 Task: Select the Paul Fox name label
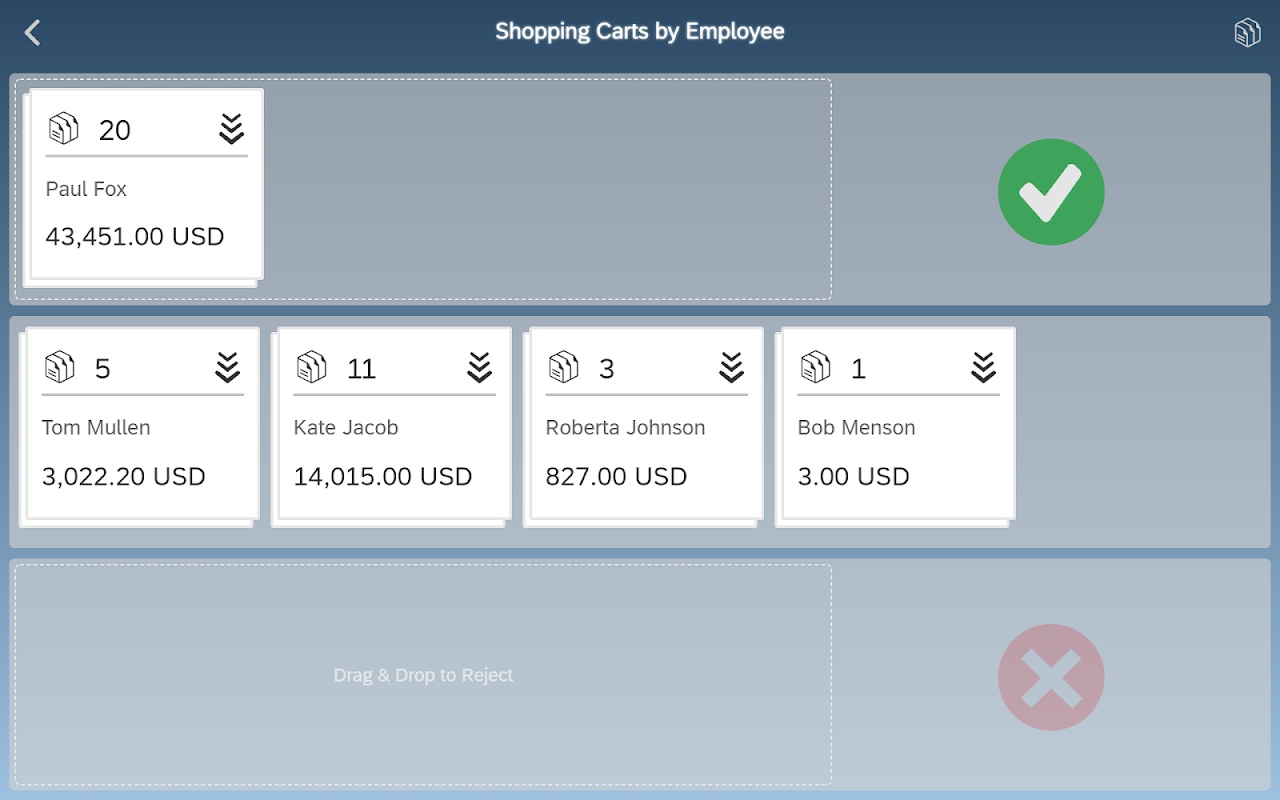(86, 189)
